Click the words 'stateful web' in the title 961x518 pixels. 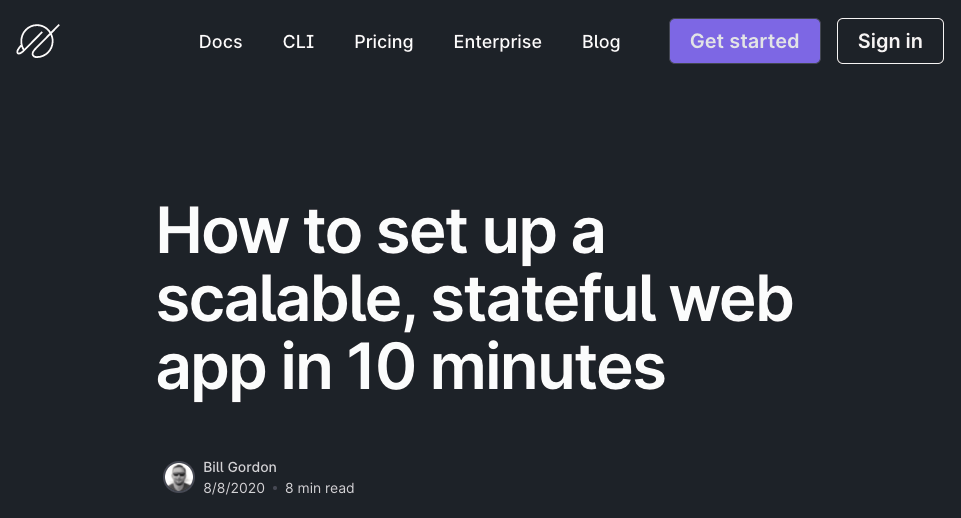[x=612, y=299]
